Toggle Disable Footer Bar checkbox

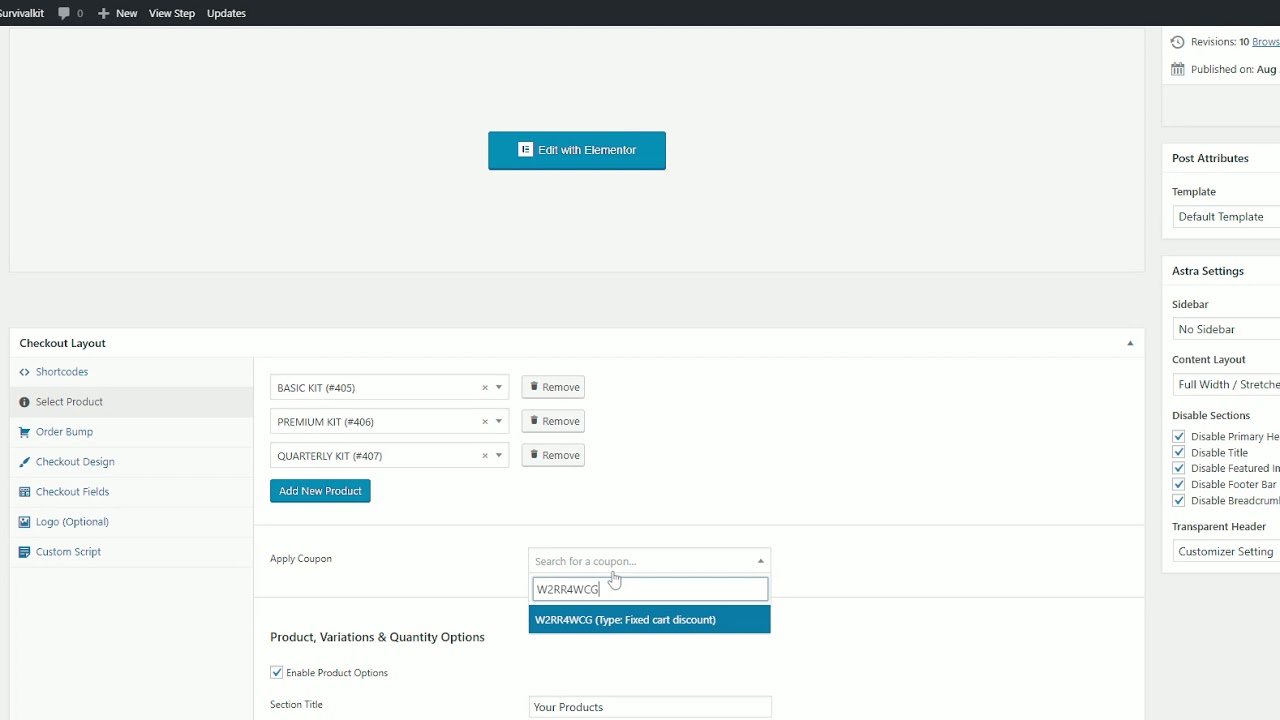(1179, 485)
